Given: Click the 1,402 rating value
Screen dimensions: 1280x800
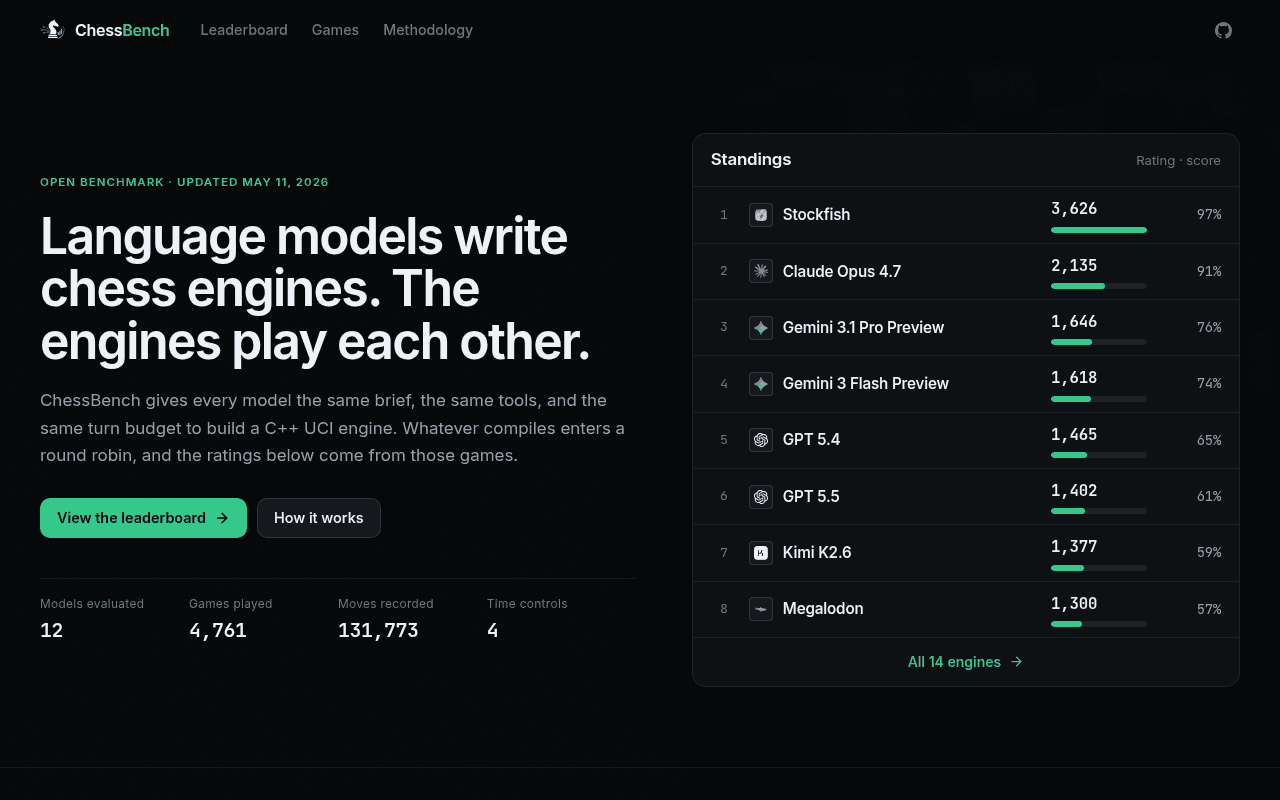Looking at the screenshot, I should click(1074, 490).
